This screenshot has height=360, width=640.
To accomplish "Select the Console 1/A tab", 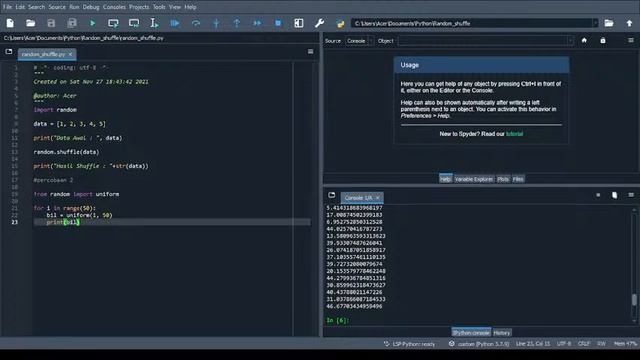I will [x=362, y=198].
